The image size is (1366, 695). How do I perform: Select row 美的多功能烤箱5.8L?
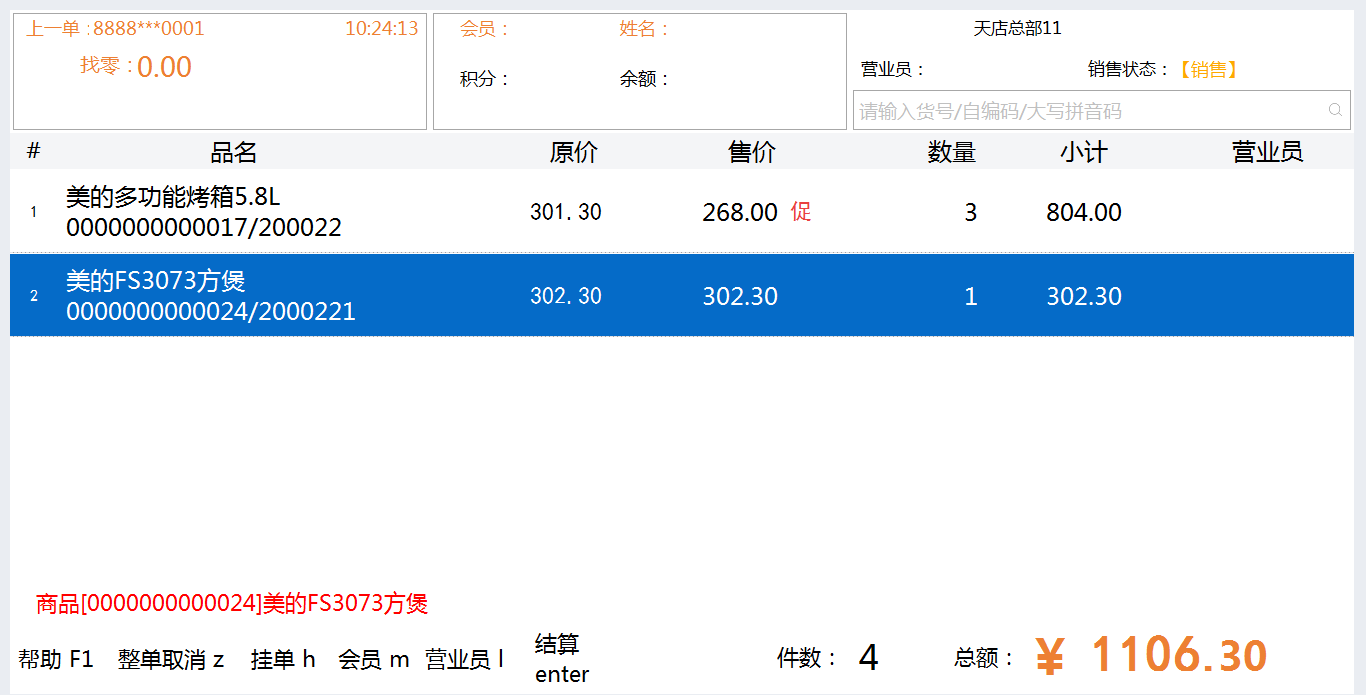682,211
